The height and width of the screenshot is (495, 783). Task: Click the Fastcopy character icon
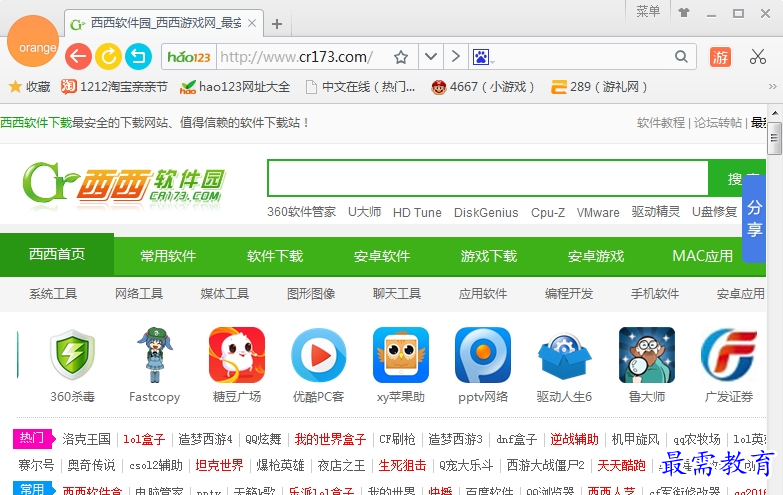click(x=155, y=355)
